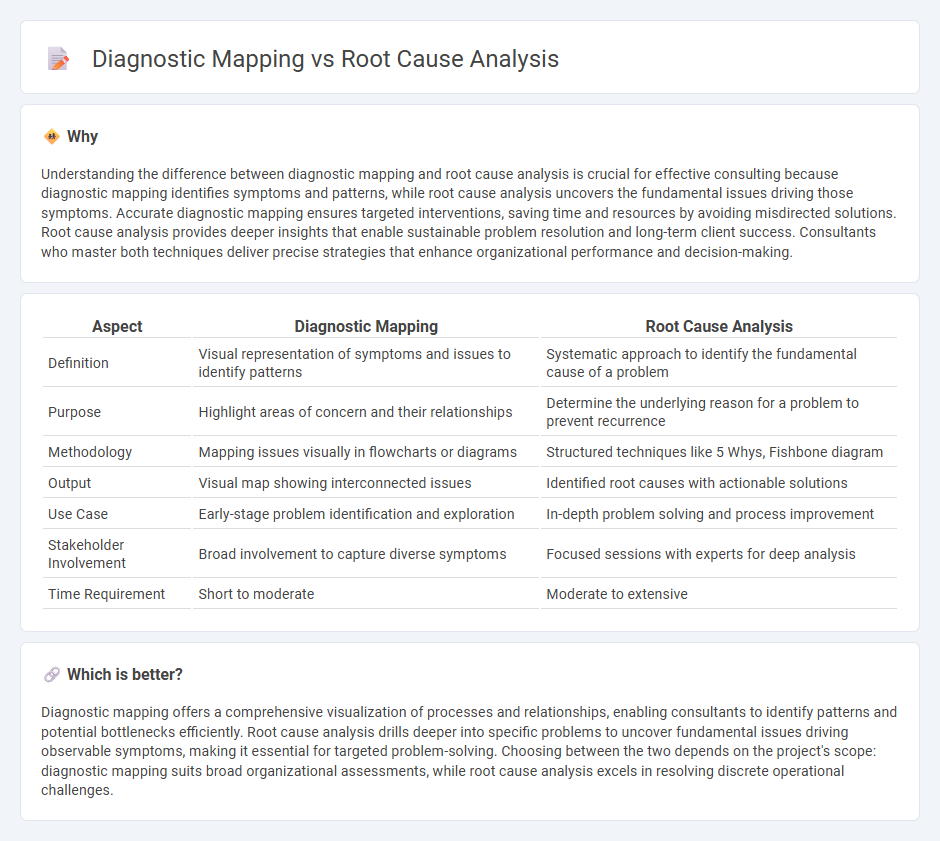This screenshot has width=940, height=841.
Task: Click the Aspect column header
Action: pos(117,326)
